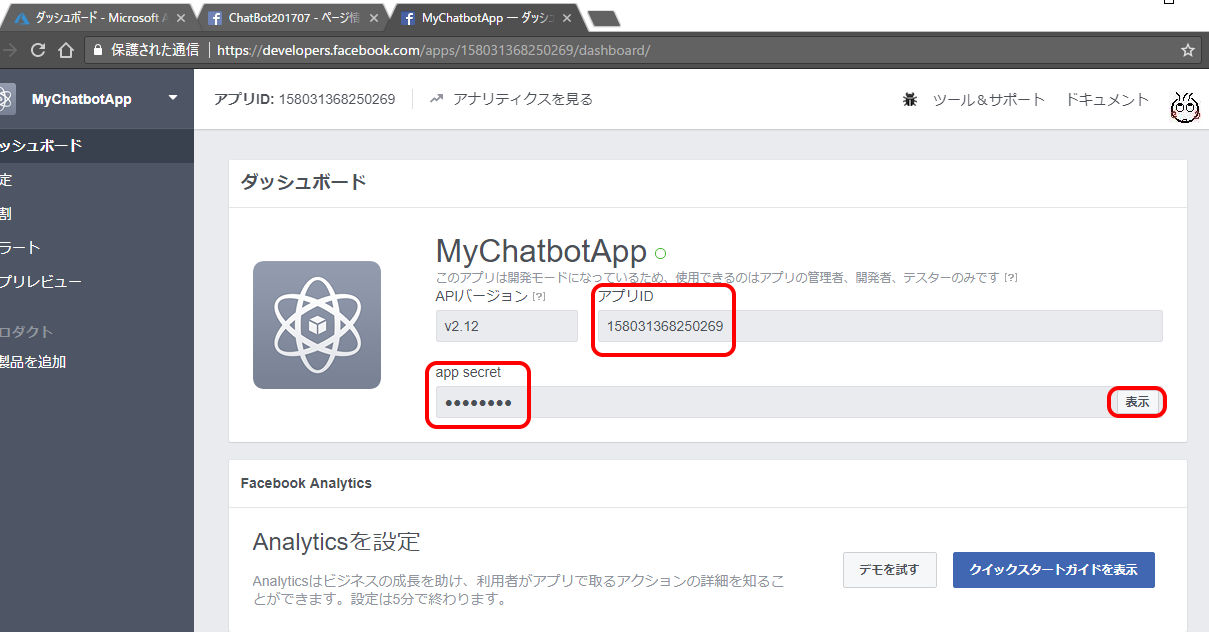Click the green status circle next to MyChatbotApp

tap(660, 253)
